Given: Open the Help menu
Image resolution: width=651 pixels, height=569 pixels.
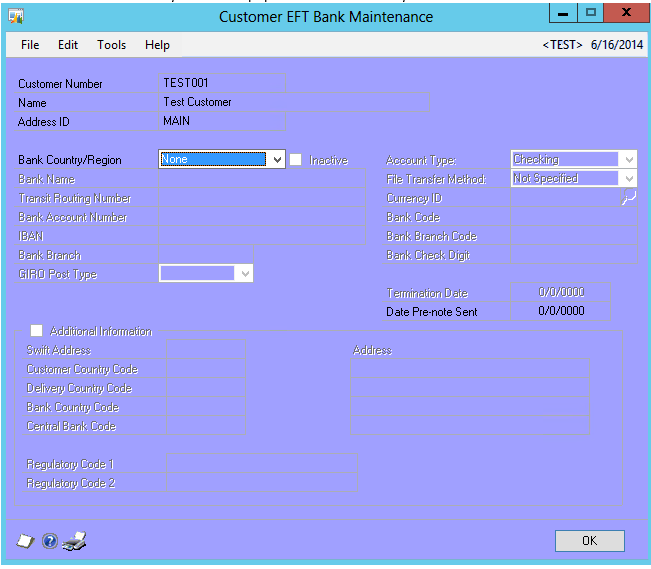Looking at the screenshot, I should [157, 45].
